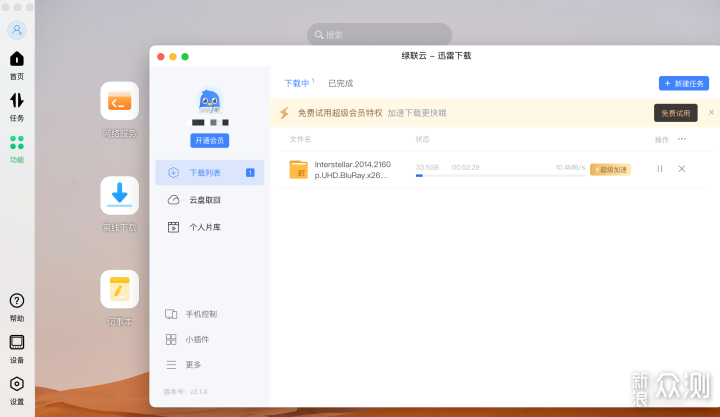Click the blue badge 1 on 下载列表
The image size is (720, 417).
point(250,173)
